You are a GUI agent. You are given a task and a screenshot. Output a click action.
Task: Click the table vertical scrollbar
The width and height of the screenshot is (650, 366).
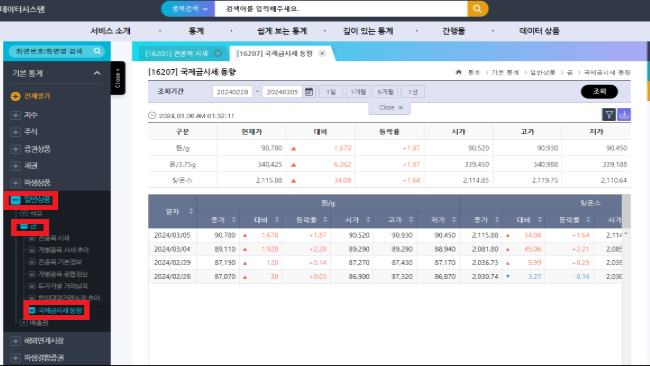coord(626,211)
